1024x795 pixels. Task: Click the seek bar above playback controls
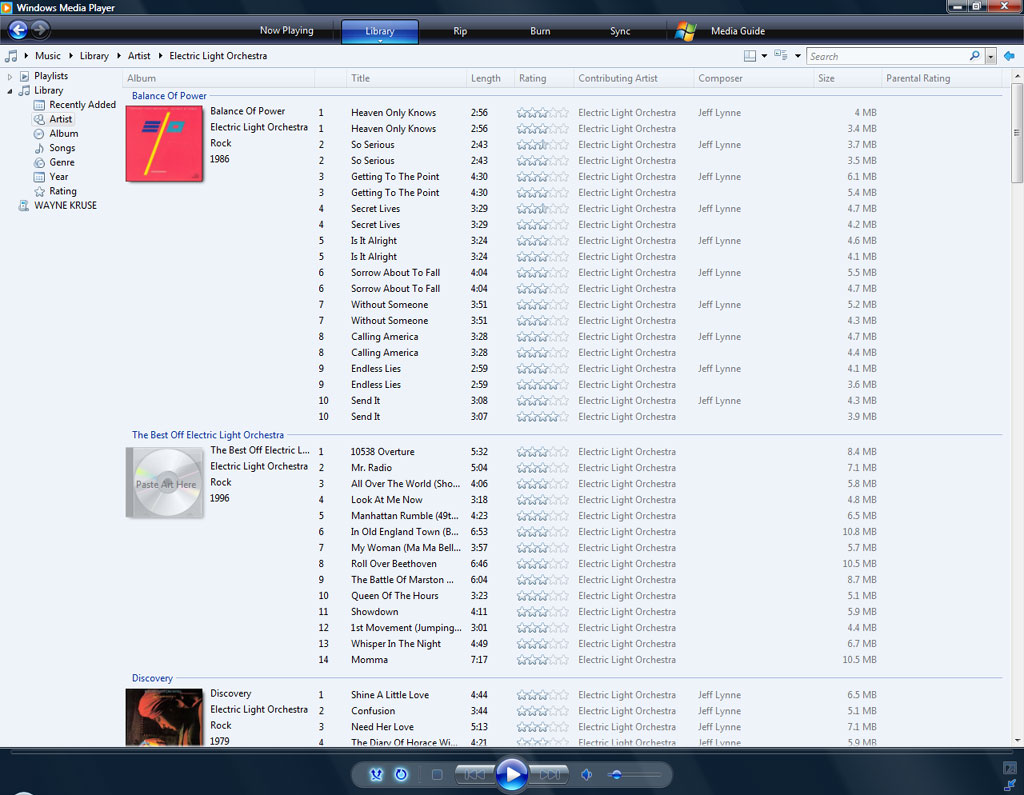(512, 752)
